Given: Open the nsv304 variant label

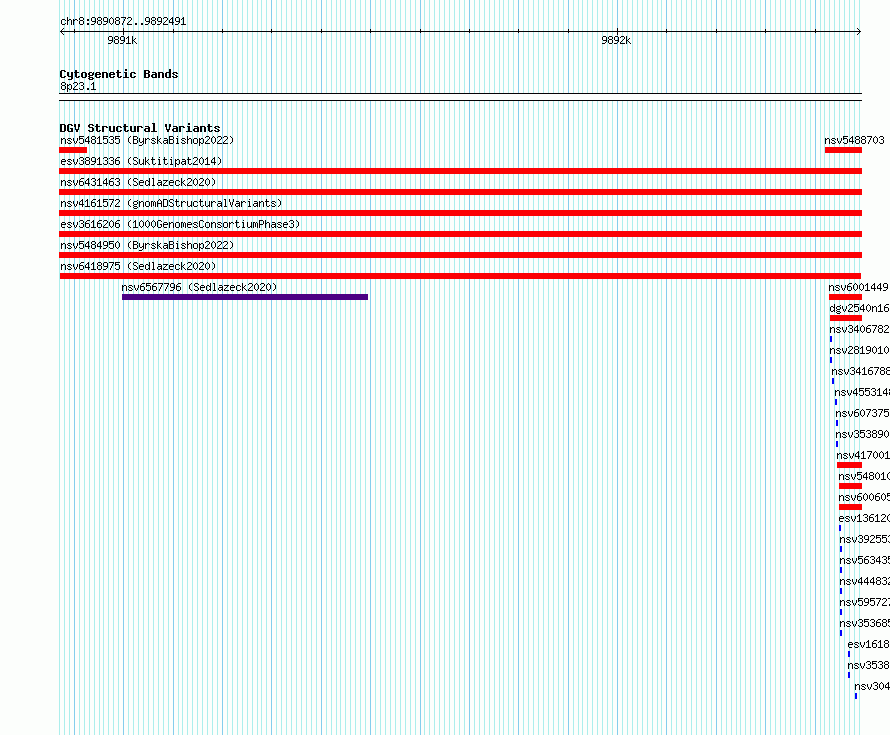Looking at the screenshot, I should [x=872, y=686].
